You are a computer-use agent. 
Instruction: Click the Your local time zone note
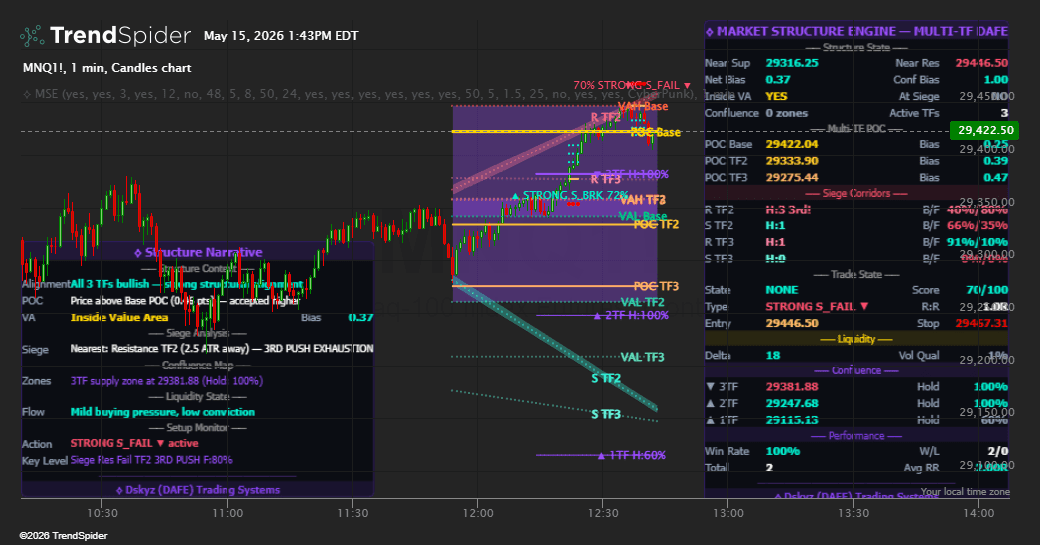coord(965,491)
